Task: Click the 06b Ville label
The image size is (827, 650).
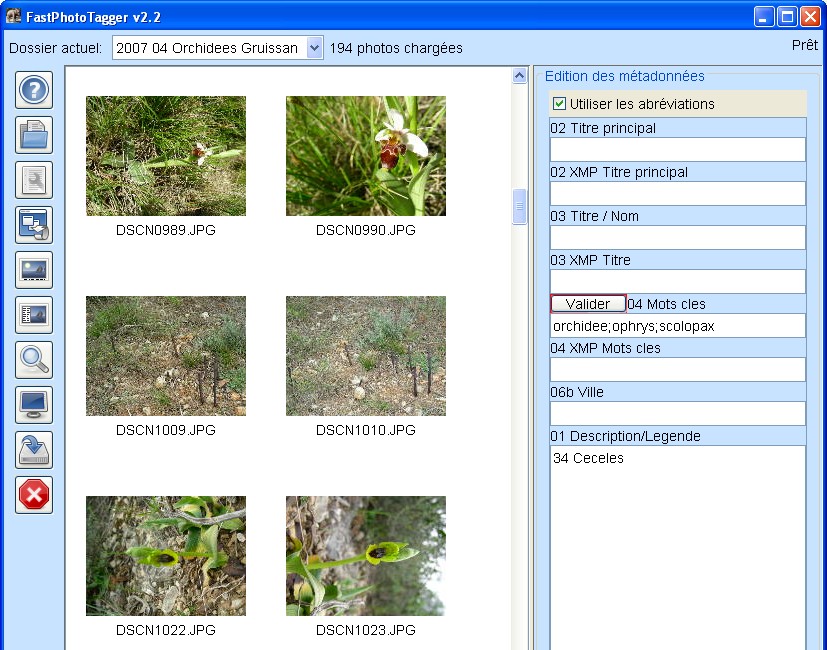Action: click(x=577, y=392)
